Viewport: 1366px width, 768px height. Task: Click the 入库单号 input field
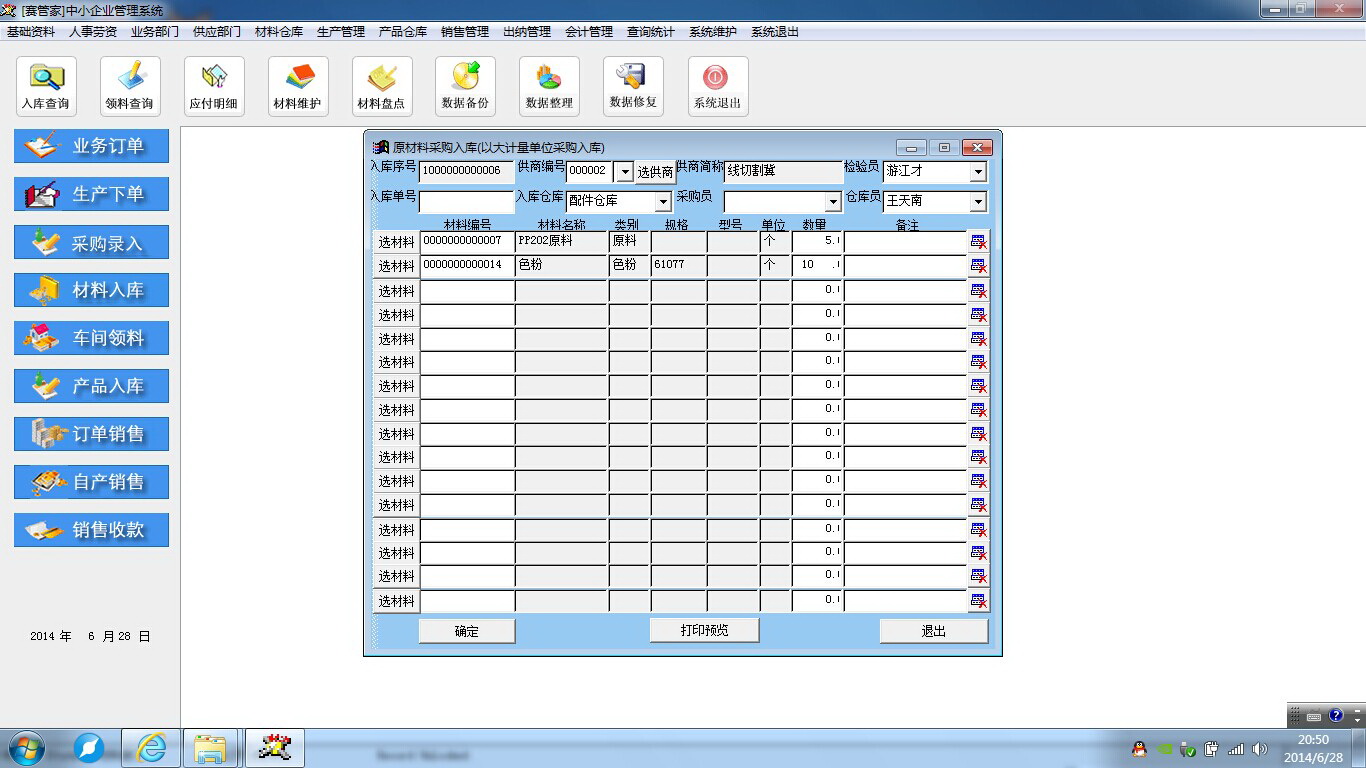coord(466,201)
